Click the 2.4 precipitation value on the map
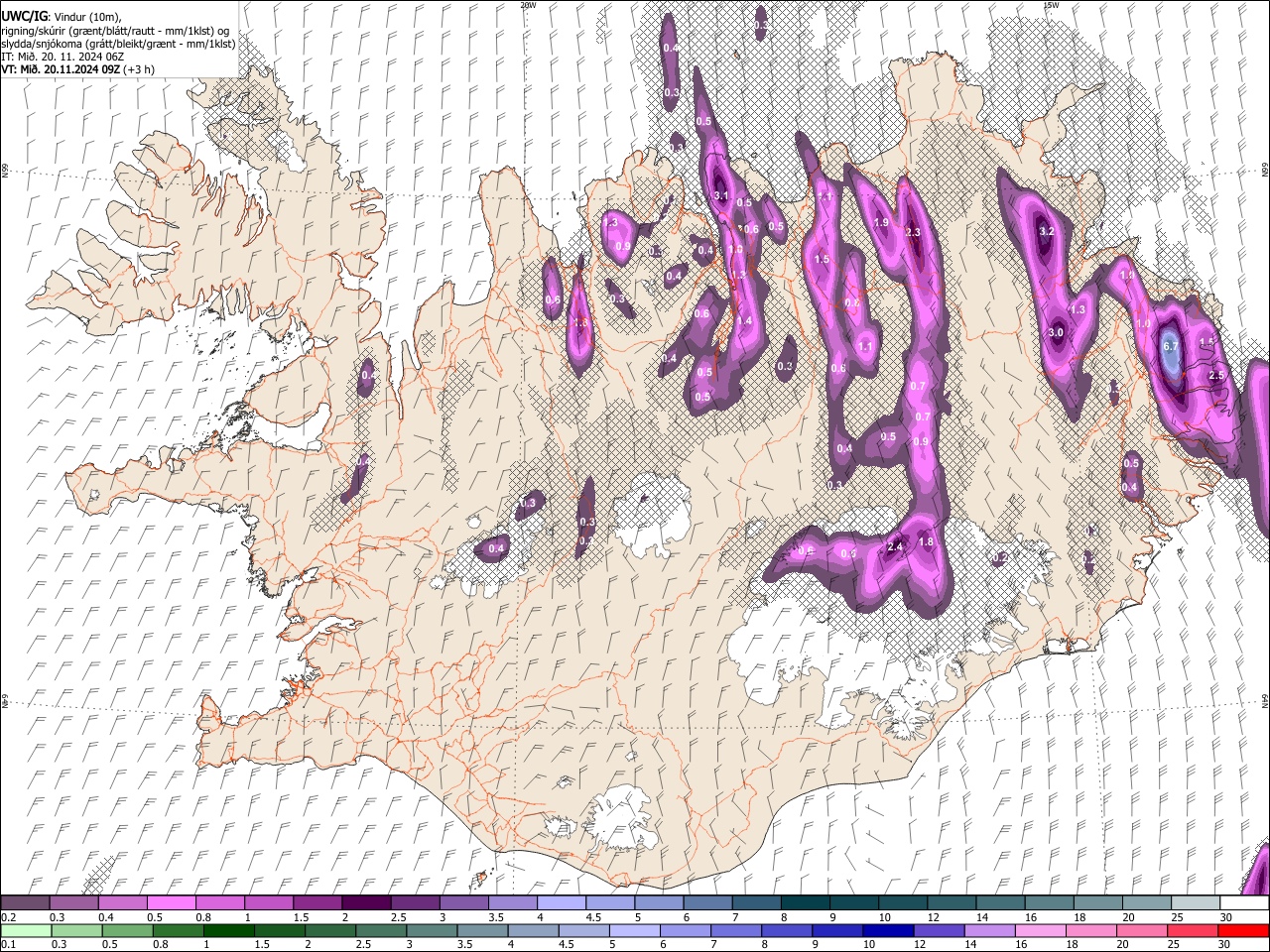Screen dimensions: 1270x952 [895, 546]
